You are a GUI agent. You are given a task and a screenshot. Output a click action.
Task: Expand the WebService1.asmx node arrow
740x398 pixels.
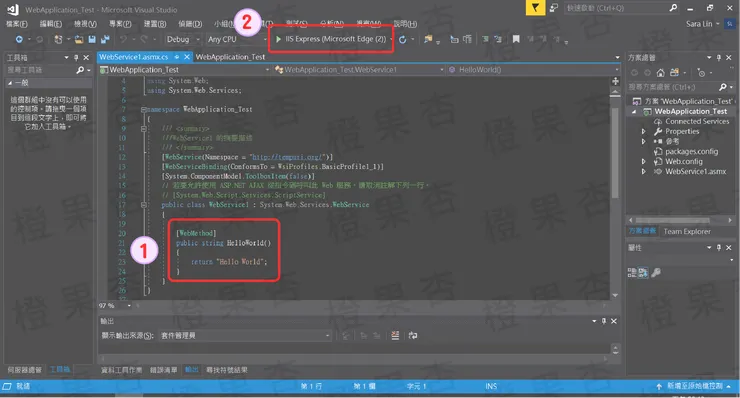coord(643,171)
